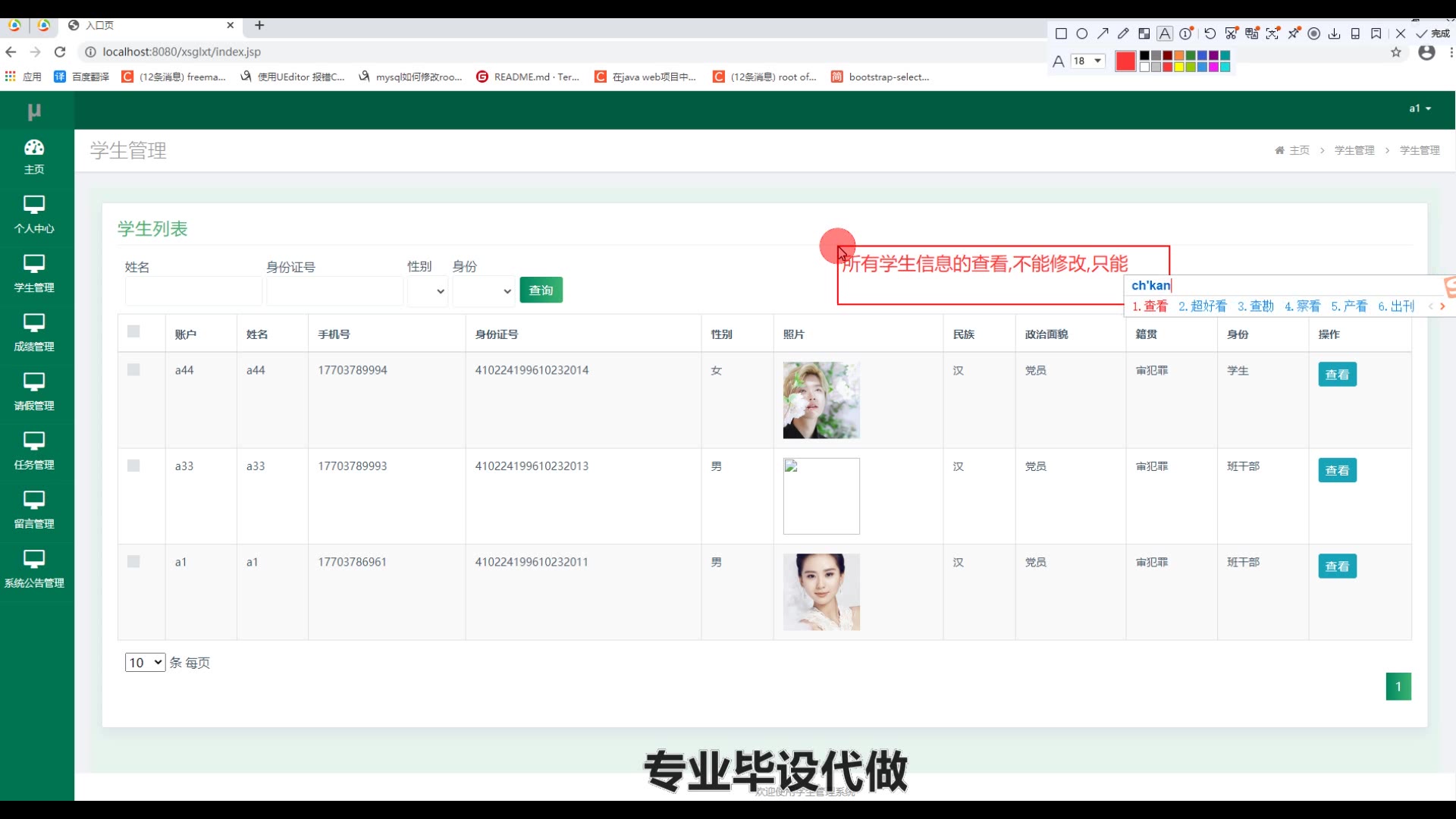Click the scissors screenshot tool
This screenshot has width=1456, height=819.
tap(1232, 33)
